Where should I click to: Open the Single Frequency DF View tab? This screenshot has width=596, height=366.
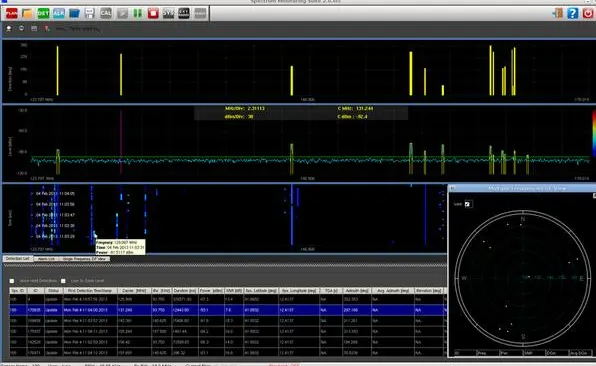[84, 259]
